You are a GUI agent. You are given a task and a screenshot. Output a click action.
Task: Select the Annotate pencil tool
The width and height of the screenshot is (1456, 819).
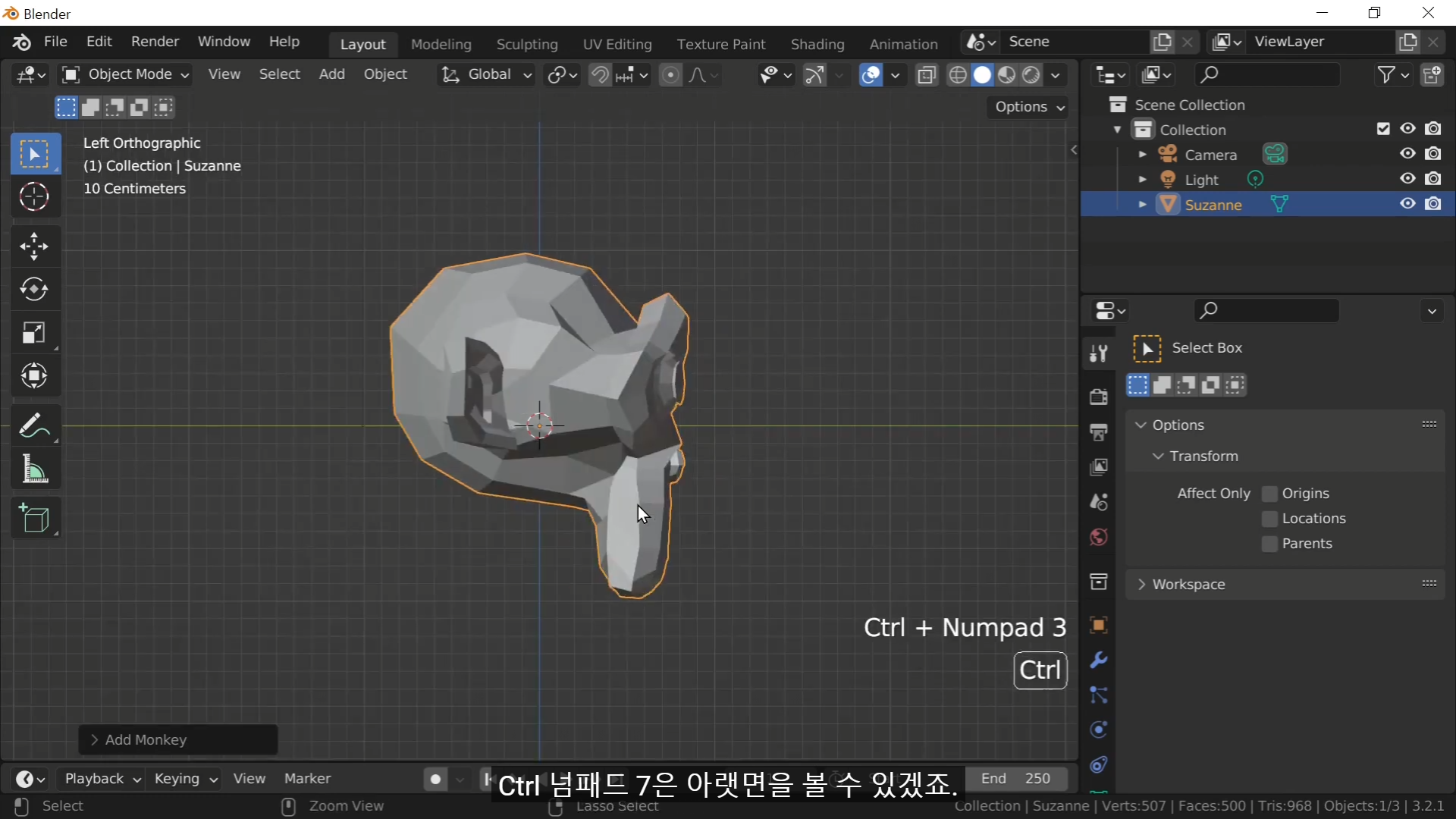[x=34, y=426]
